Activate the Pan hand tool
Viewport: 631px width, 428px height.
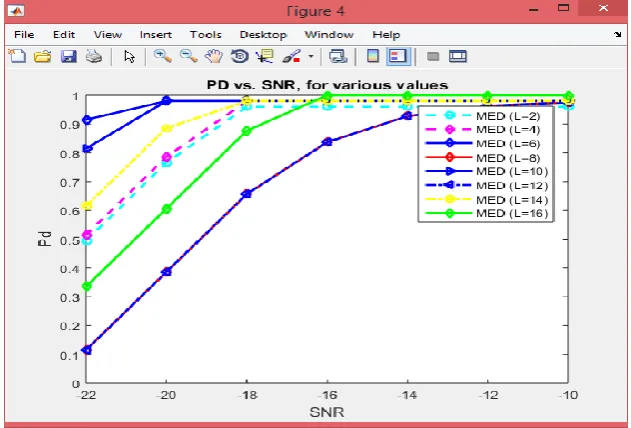click(x=214, y=56)
